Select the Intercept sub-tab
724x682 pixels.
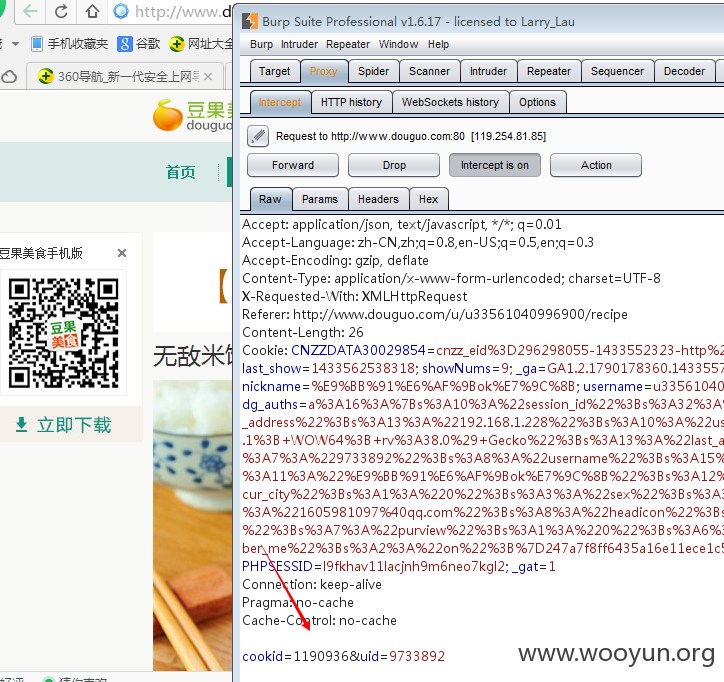(x=280, y=102)
